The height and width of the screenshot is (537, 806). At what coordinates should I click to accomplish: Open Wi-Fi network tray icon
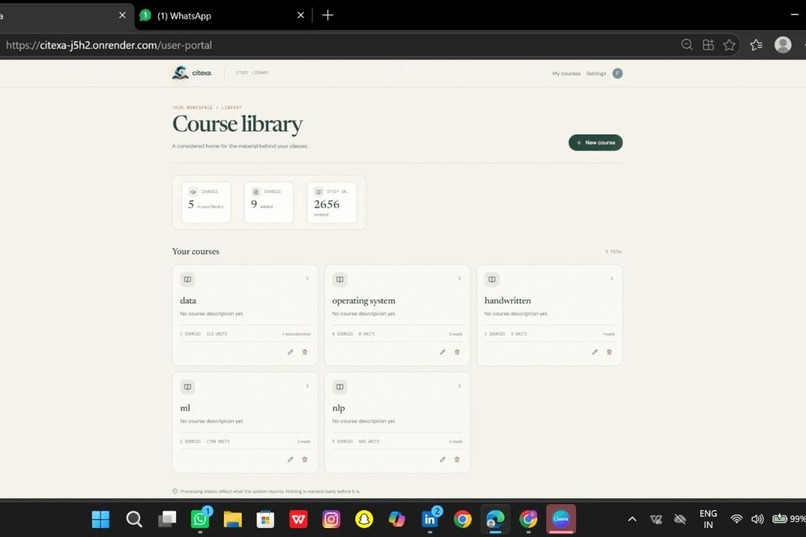click(x=736, y=519)
